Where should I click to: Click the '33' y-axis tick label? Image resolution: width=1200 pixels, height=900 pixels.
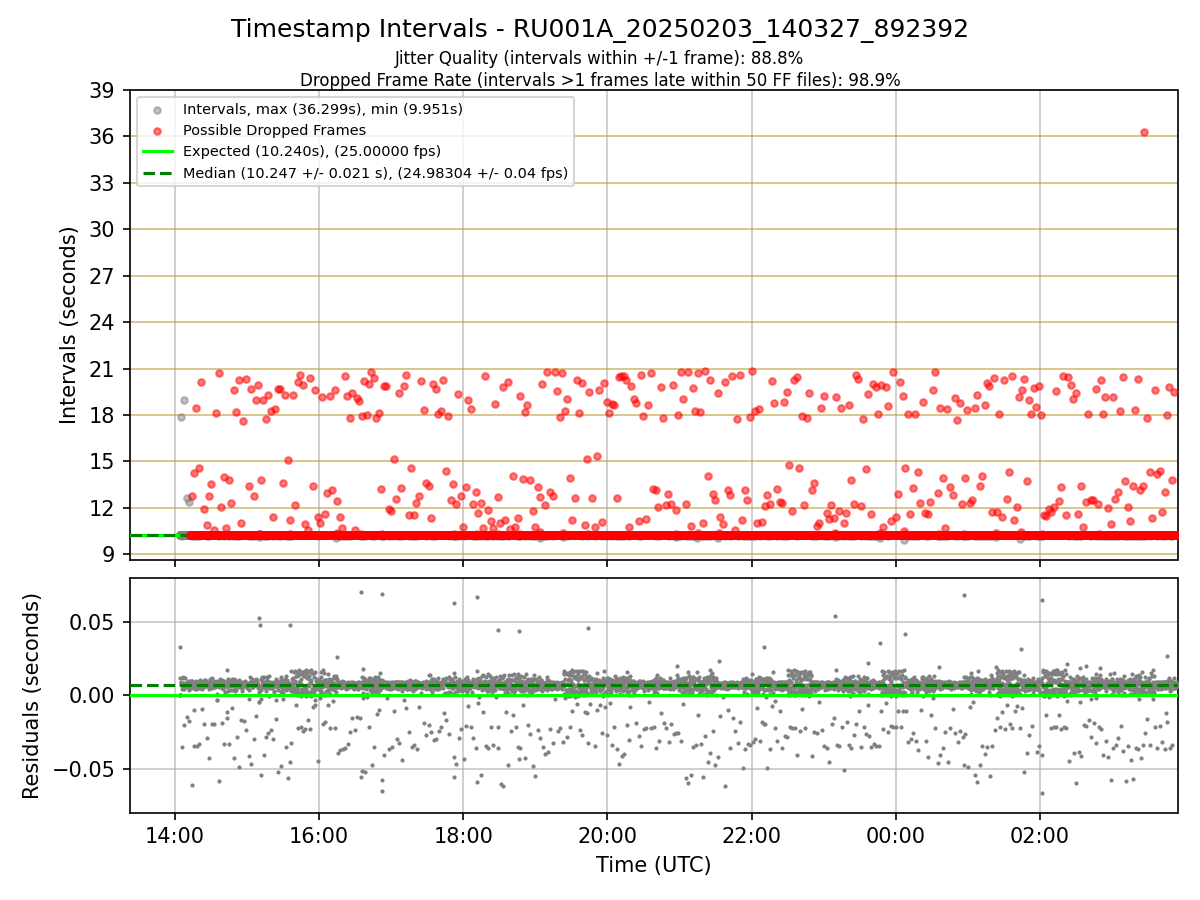[x=104, y=183]
